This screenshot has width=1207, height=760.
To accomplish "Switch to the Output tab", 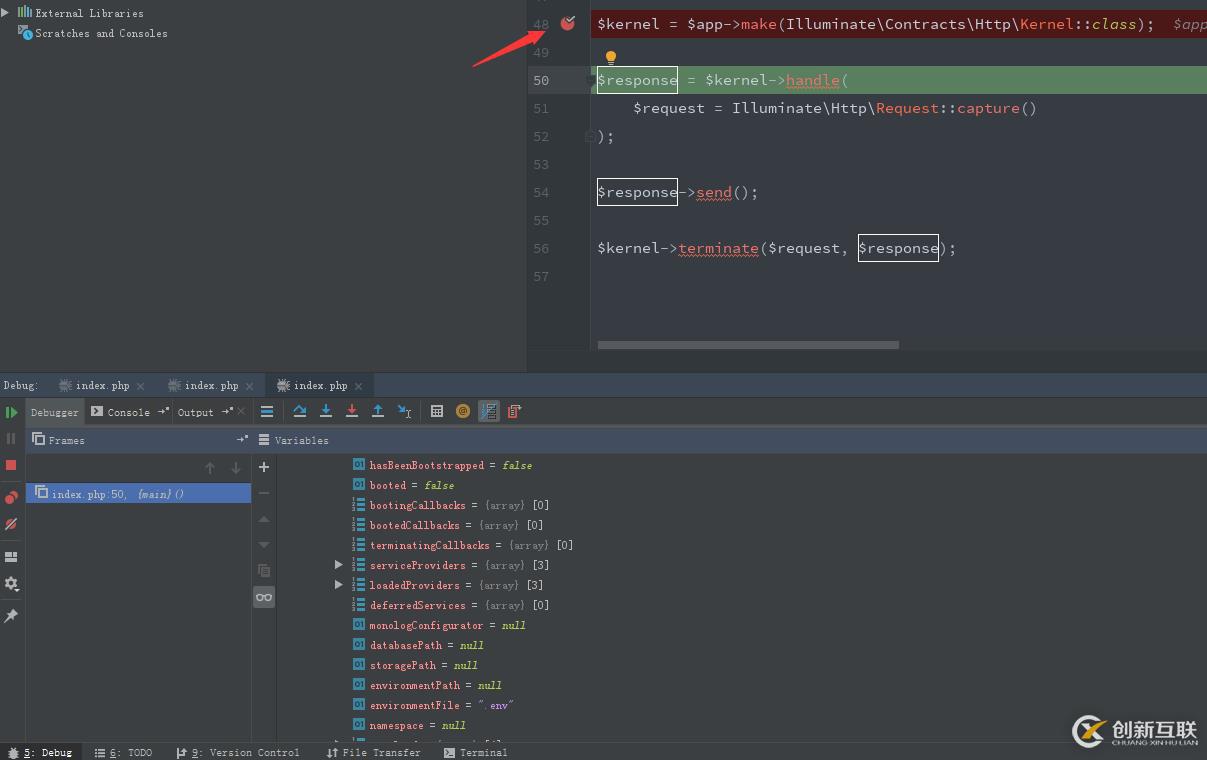I will 195,412.
